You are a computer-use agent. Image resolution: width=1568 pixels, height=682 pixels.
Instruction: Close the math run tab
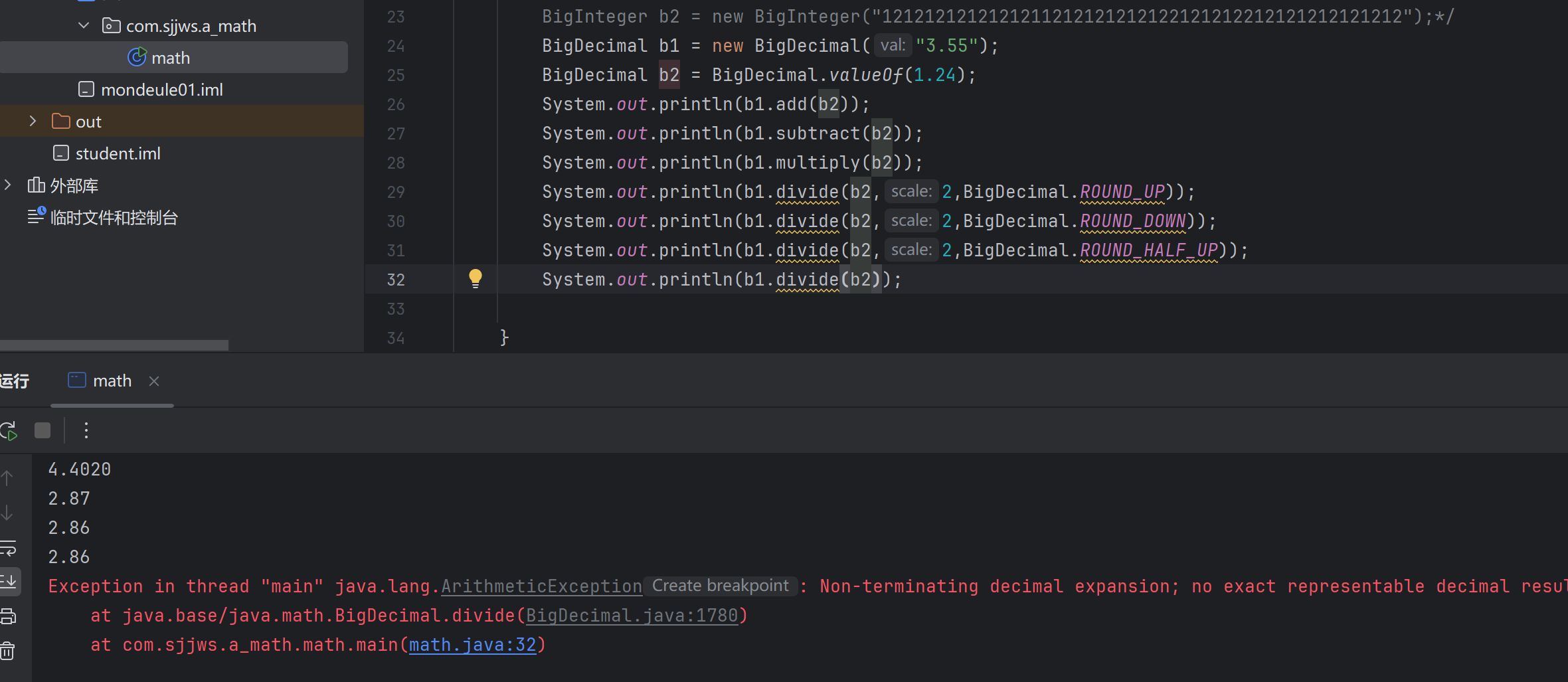coord(154,381)
